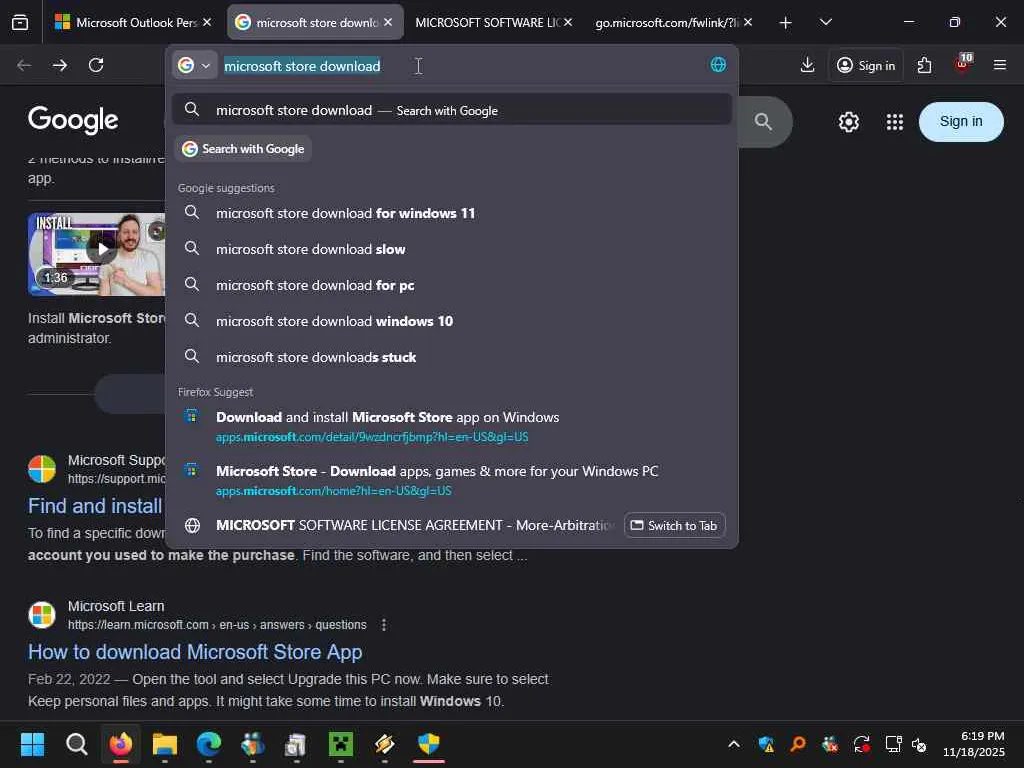
Task: Click the Google page search magnifier button
Action: 763,121
